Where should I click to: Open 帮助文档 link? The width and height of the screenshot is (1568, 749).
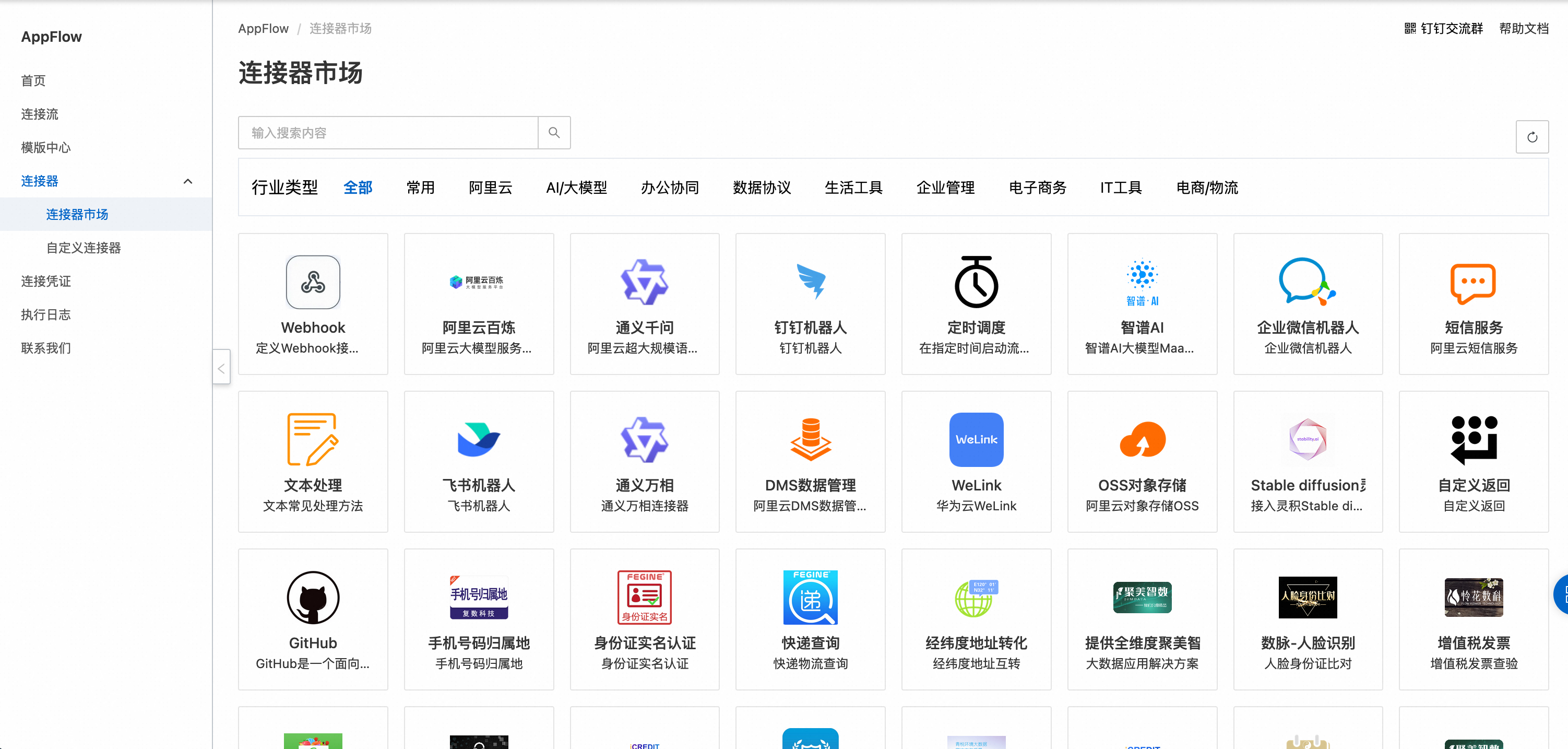[x=1523, y=29]
